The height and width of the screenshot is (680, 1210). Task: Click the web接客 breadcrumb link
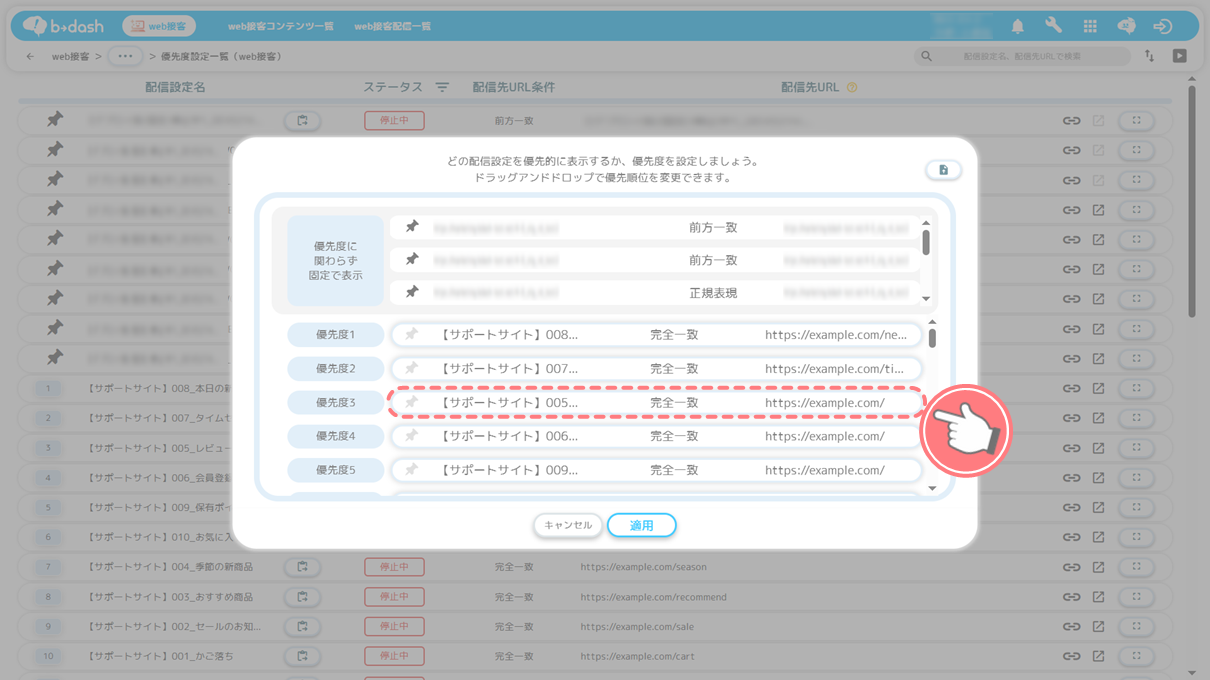pos(70,57)
